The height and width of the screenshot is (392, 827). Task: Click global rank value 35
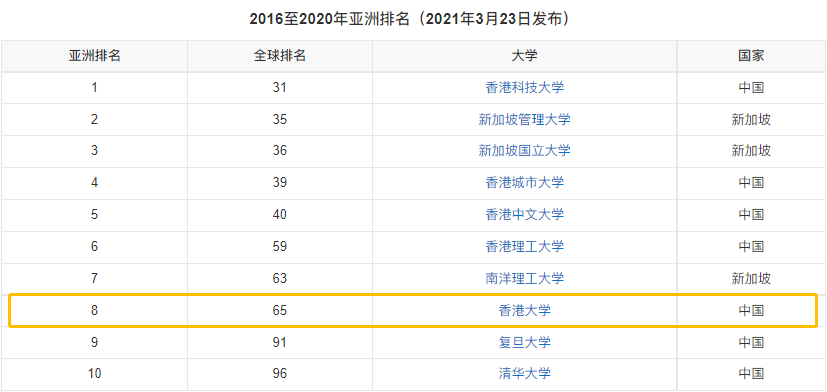tap(280, 120)
